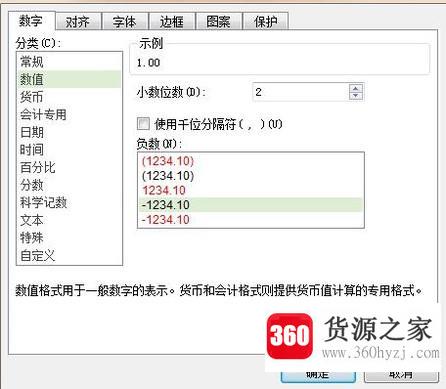Select 数值 category
This screenshot has height=389, width=446.
point(69,79)
